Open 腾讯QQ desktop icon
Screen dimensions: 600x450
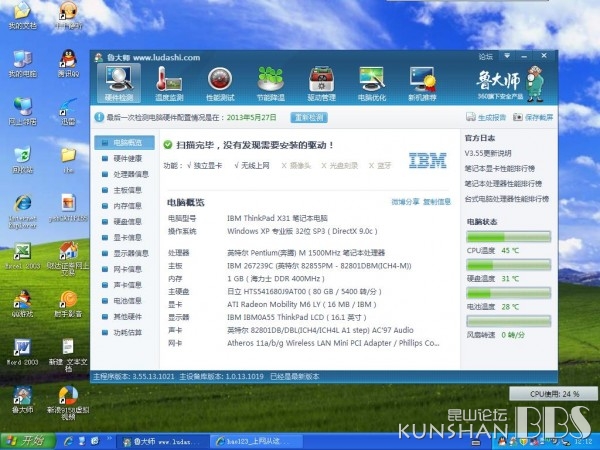pyautogui.click(x=68, y=64)
